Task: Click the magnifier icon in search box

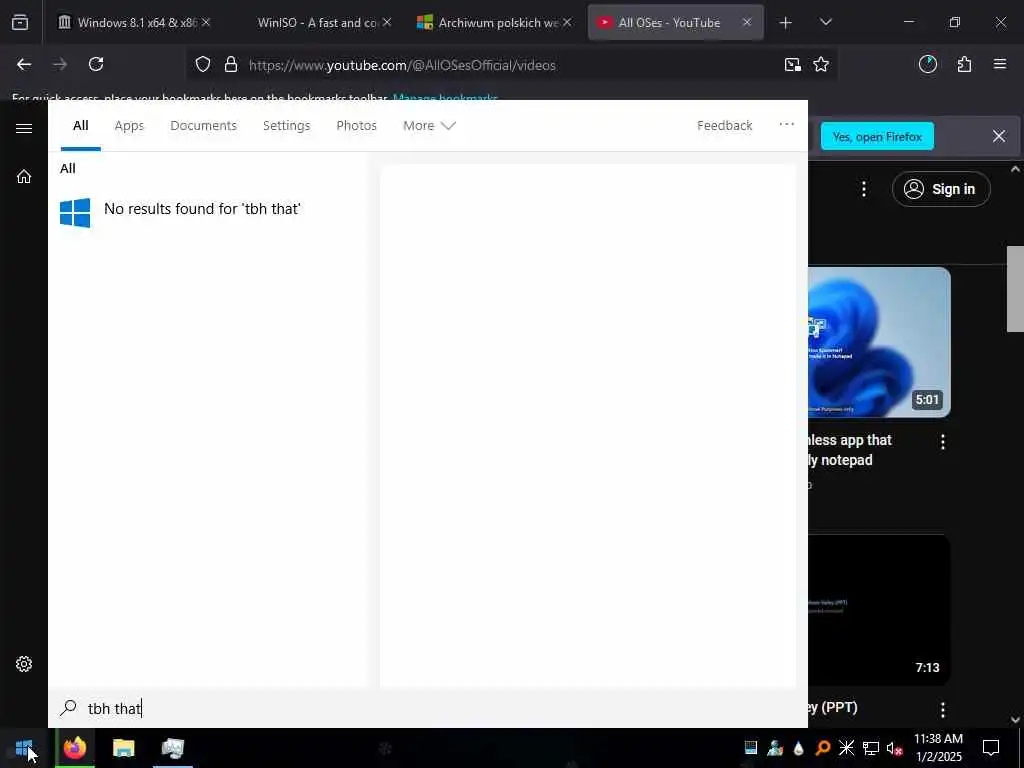Action: tap(68, 708)
